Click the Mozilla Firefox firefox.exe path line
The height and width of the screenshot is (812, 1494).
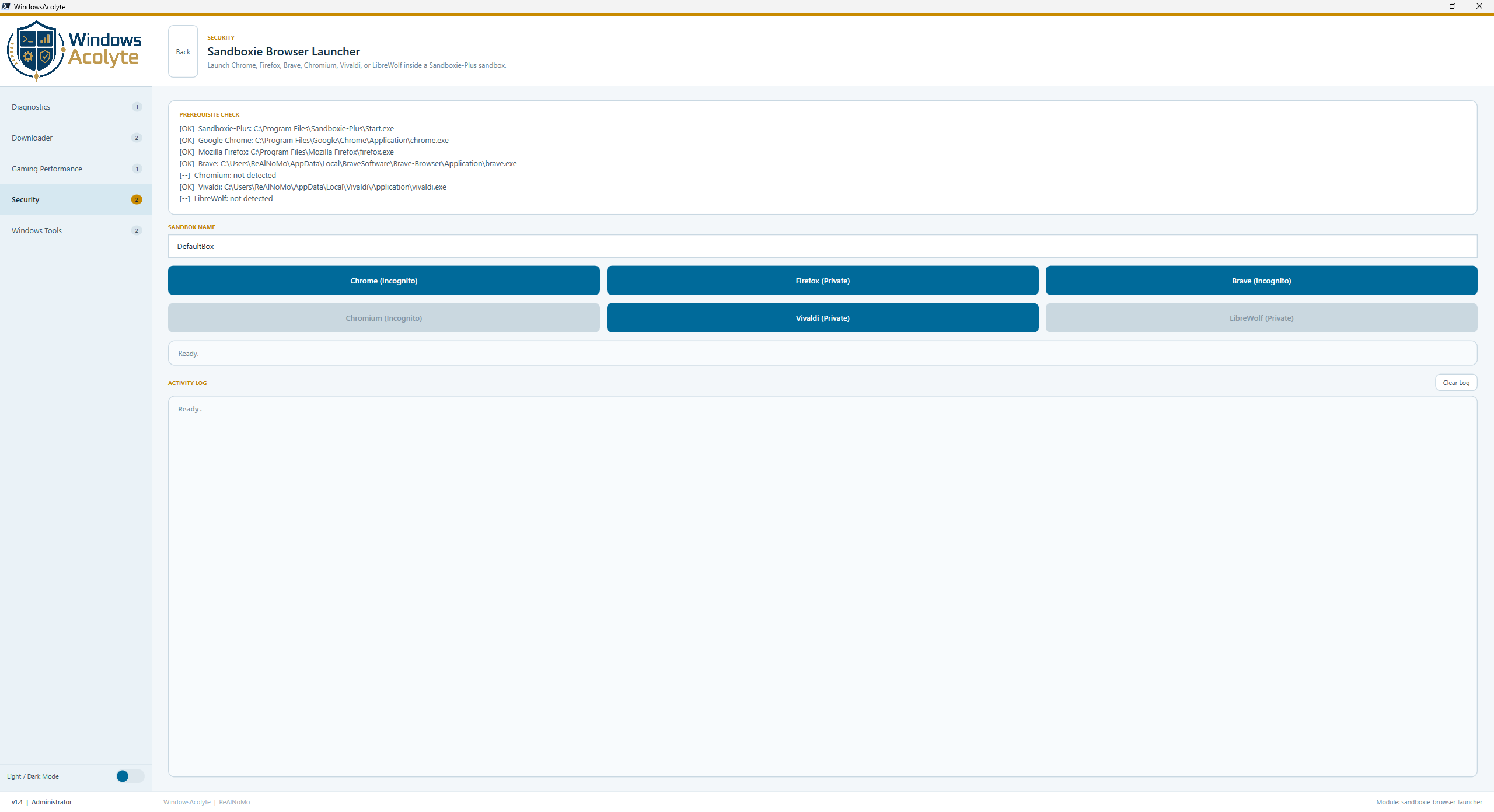(x=287, y=152)
